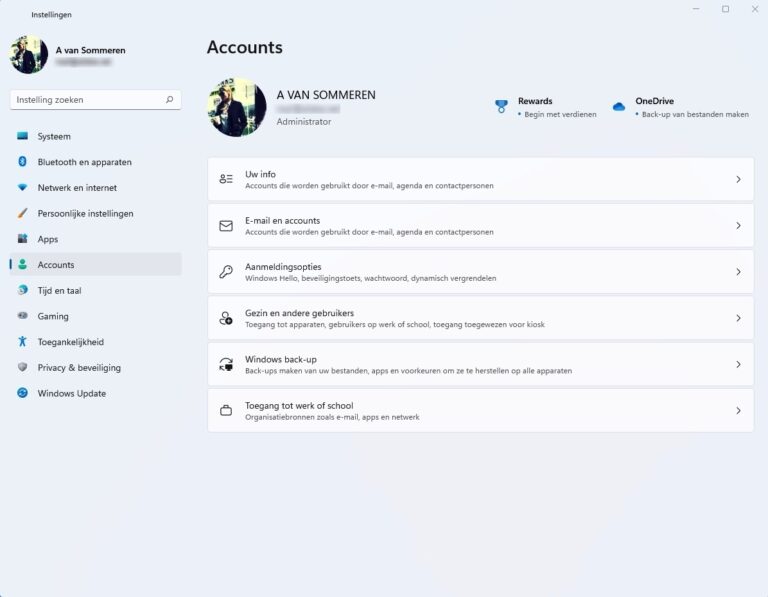768x597 pixels.
Task: Open Windows back-up settings
Action: coord(480,364)
